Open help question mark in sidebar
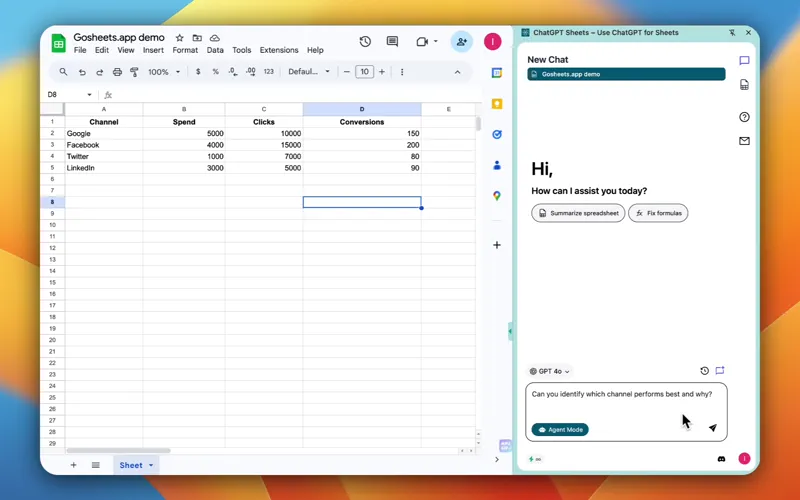Screen dimensions: 800x500 (744, 117)
